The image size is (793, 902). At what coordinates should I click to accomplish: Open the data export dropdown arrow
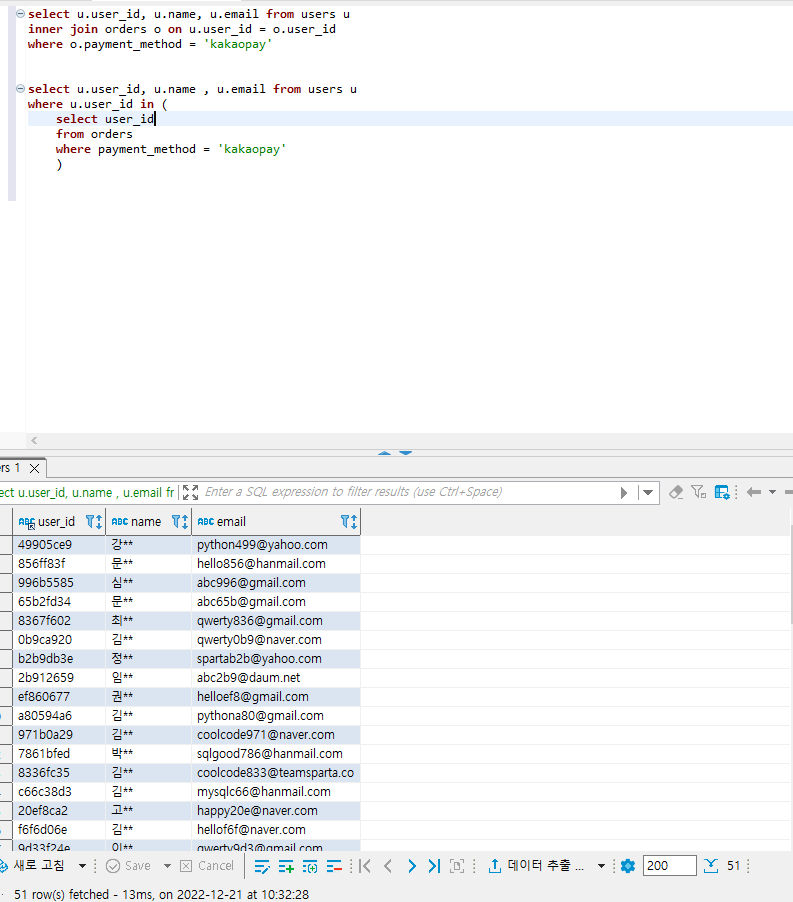tap(602, 866)
